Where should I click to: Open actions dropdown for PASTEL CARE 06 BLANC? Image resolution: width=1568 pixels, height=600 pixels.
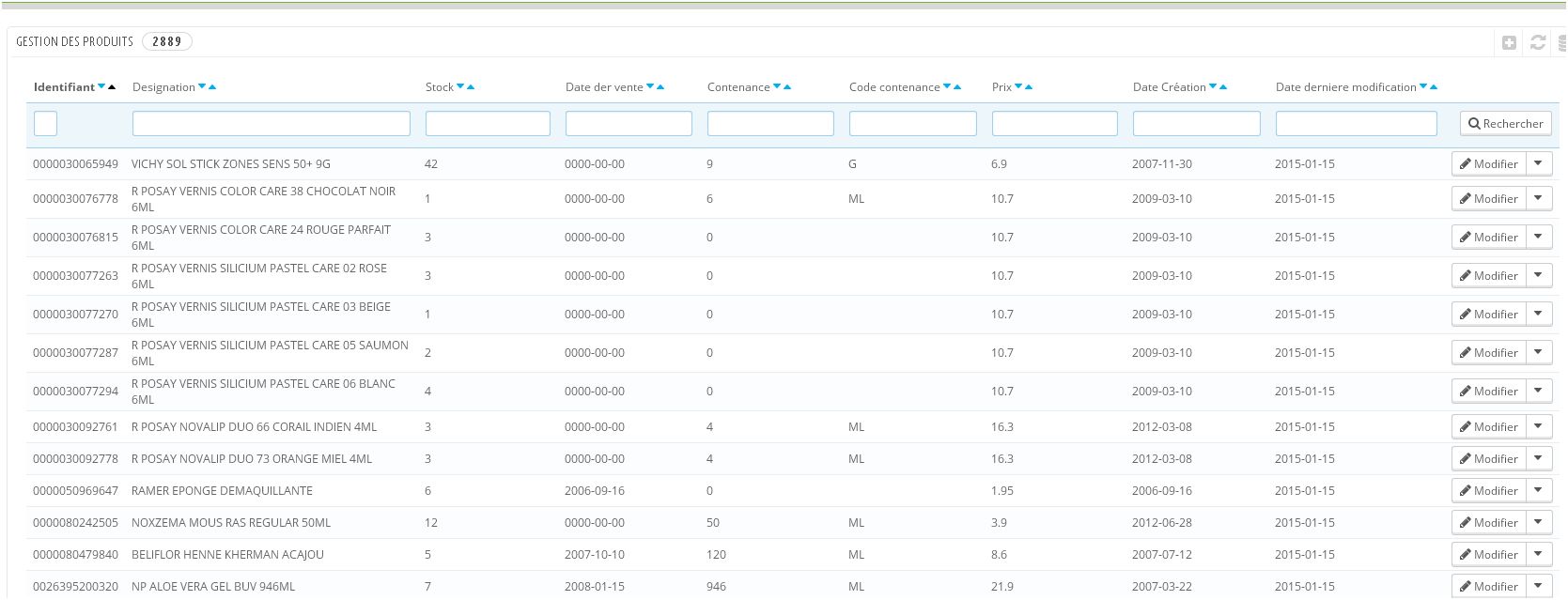[1539, 391]
